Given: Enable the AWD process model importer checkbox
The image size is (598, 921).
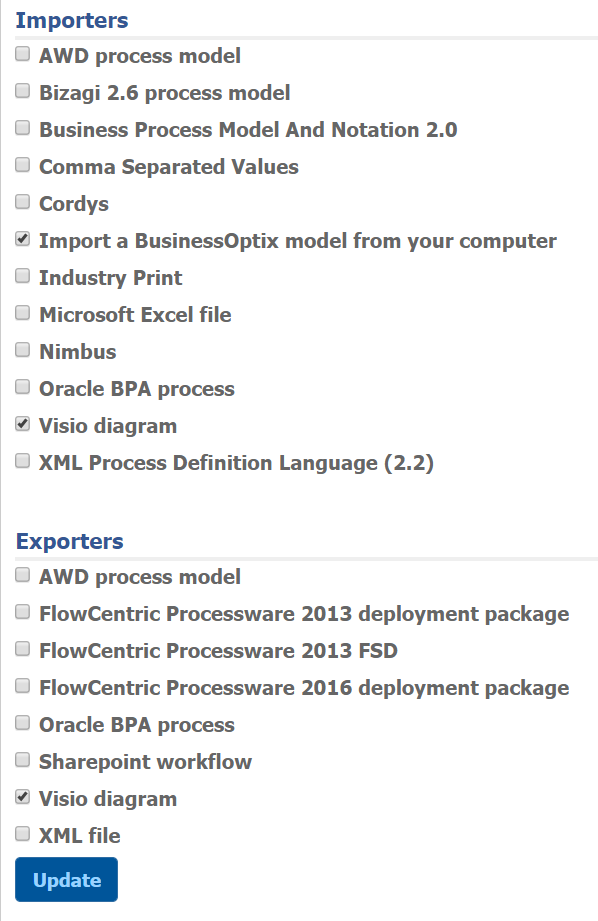Looking at the screenshot, I should (22, 54).
